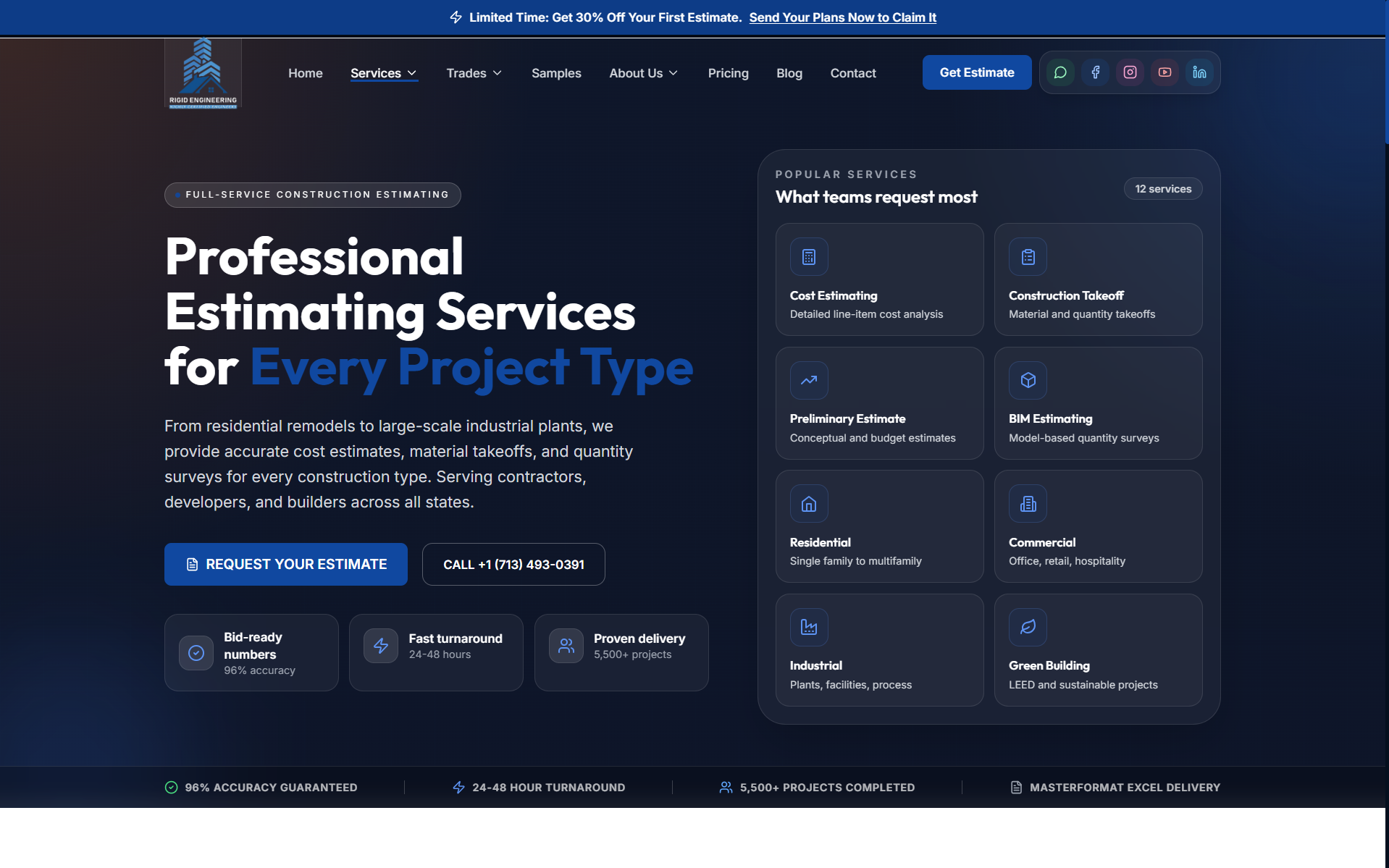Click the Fast turnaround lightning icon

click(381, 646)
